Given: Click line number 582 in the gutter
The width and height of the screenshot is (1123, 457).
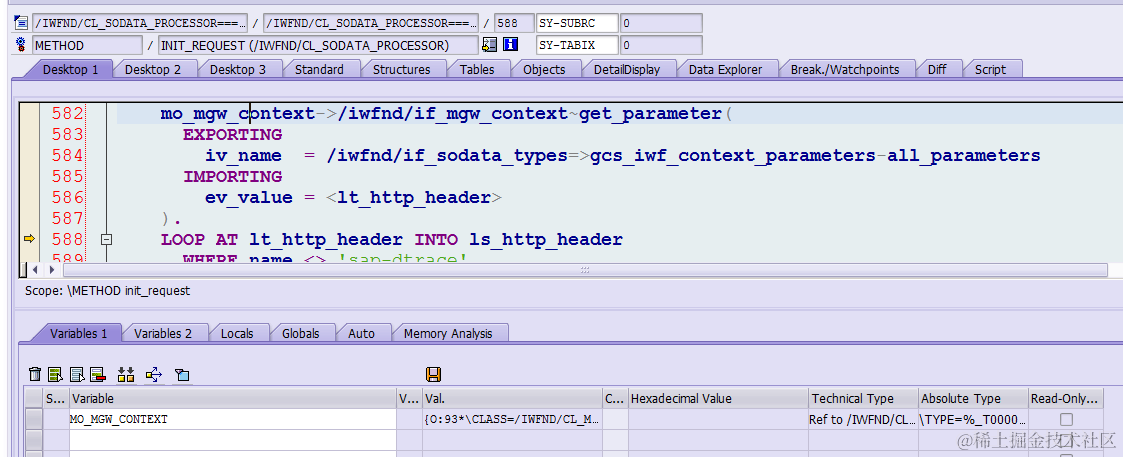Looking at the screenshot, I should click(x=67, y=114).
